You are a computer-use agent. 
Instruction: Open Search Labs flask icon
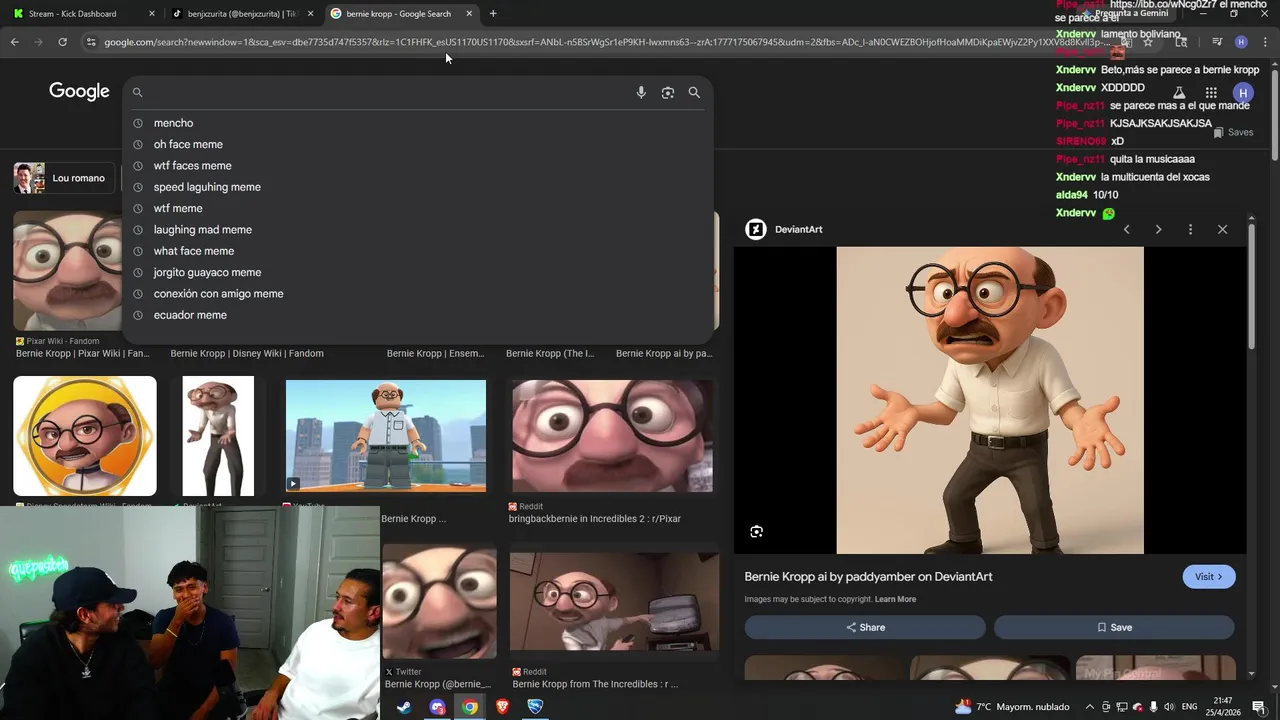tap(1179, 92)
